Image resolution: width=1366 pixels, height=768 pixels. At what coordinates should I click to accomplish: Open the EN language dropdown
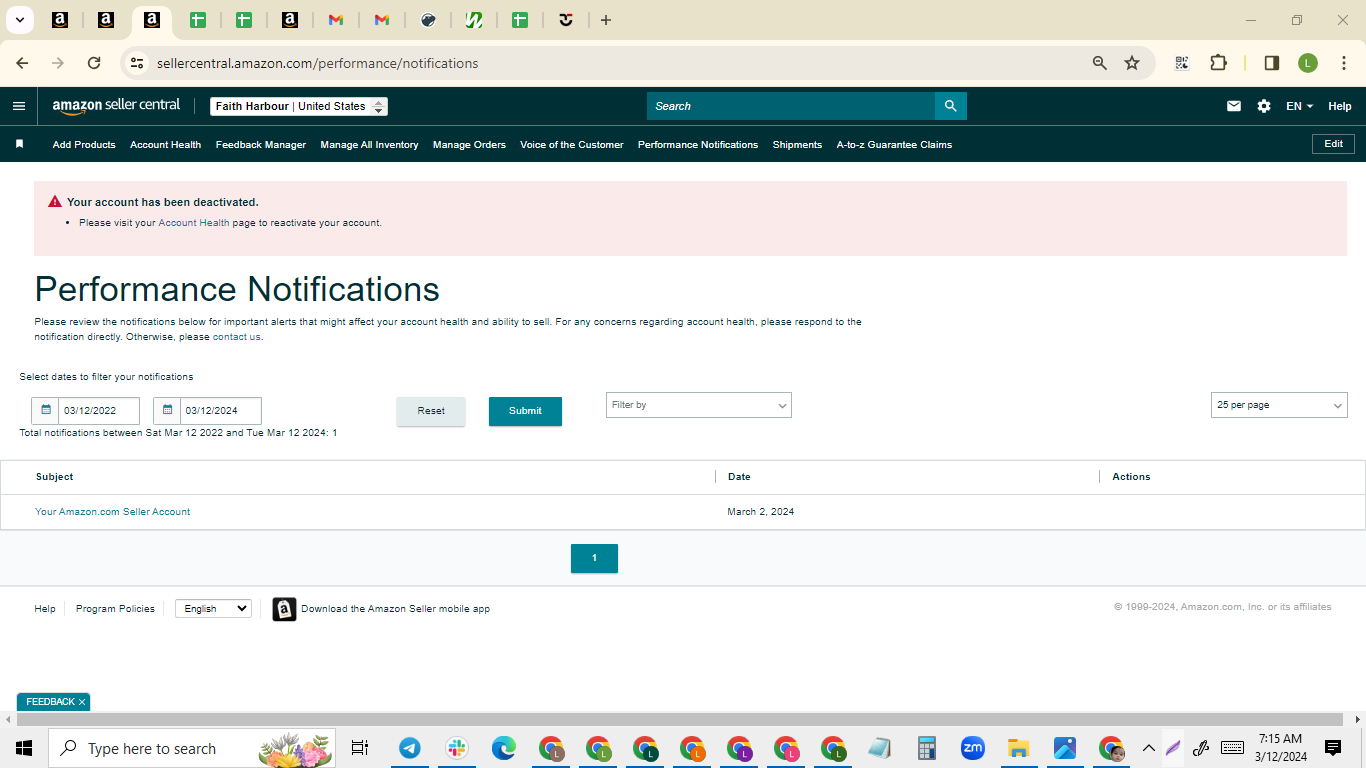coord(1299,106)
